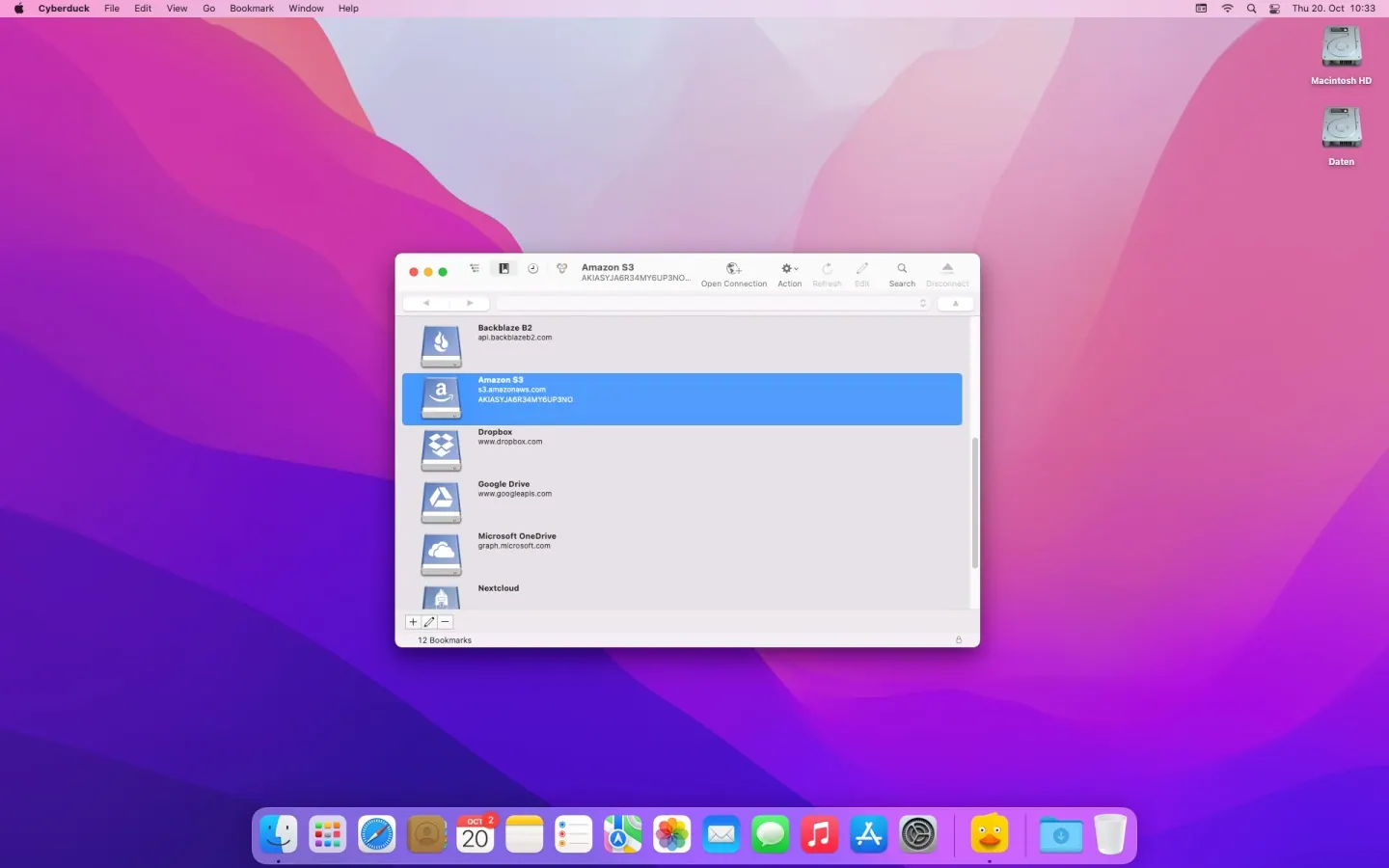This screenshot has width=1389, height=868.
Task: Click the Edit pencil toolbar icon
Action: [x=862, y=269]
